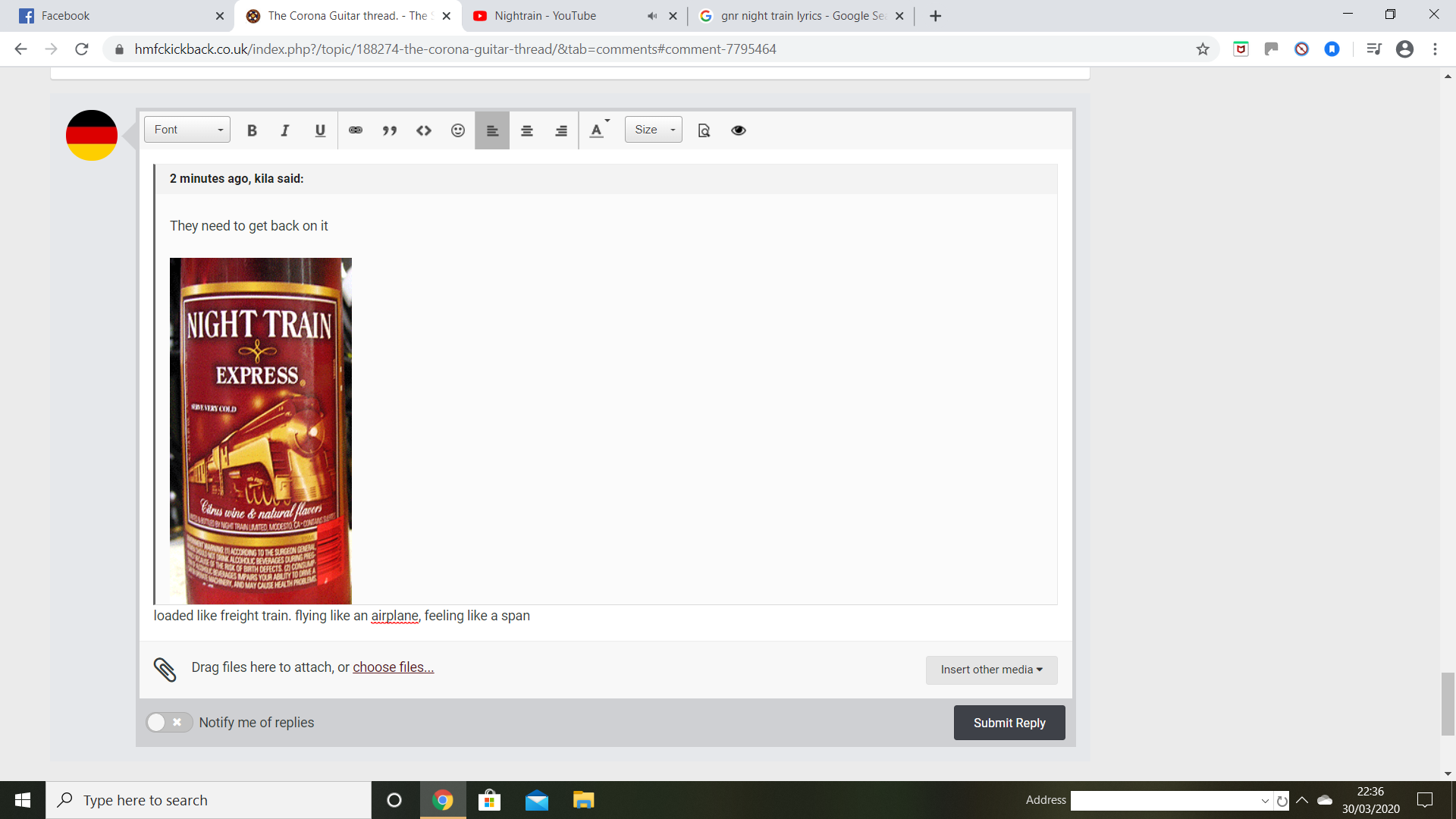Screen dimensions: 1456x819
Task: Open File Explorer from taskbar
Action: coord(583,800)
